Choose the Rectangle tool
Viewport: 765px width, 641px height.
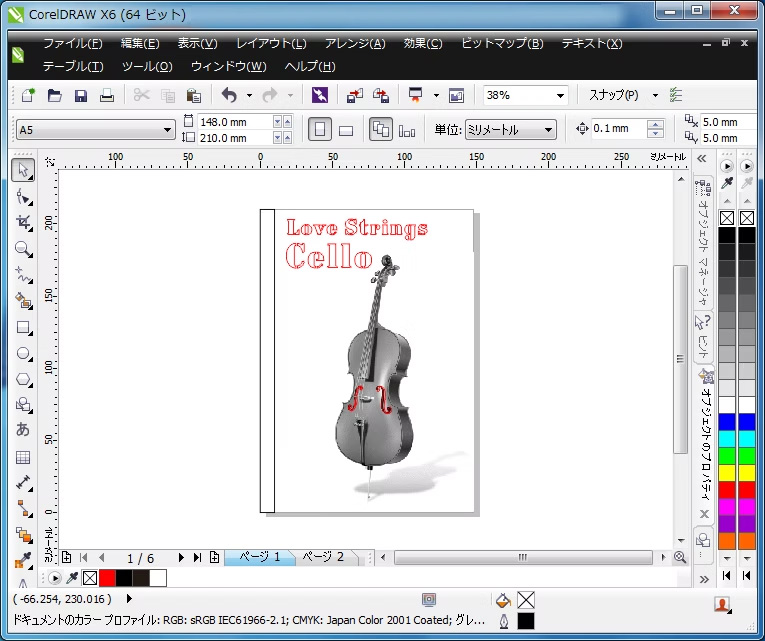[23, 327]
